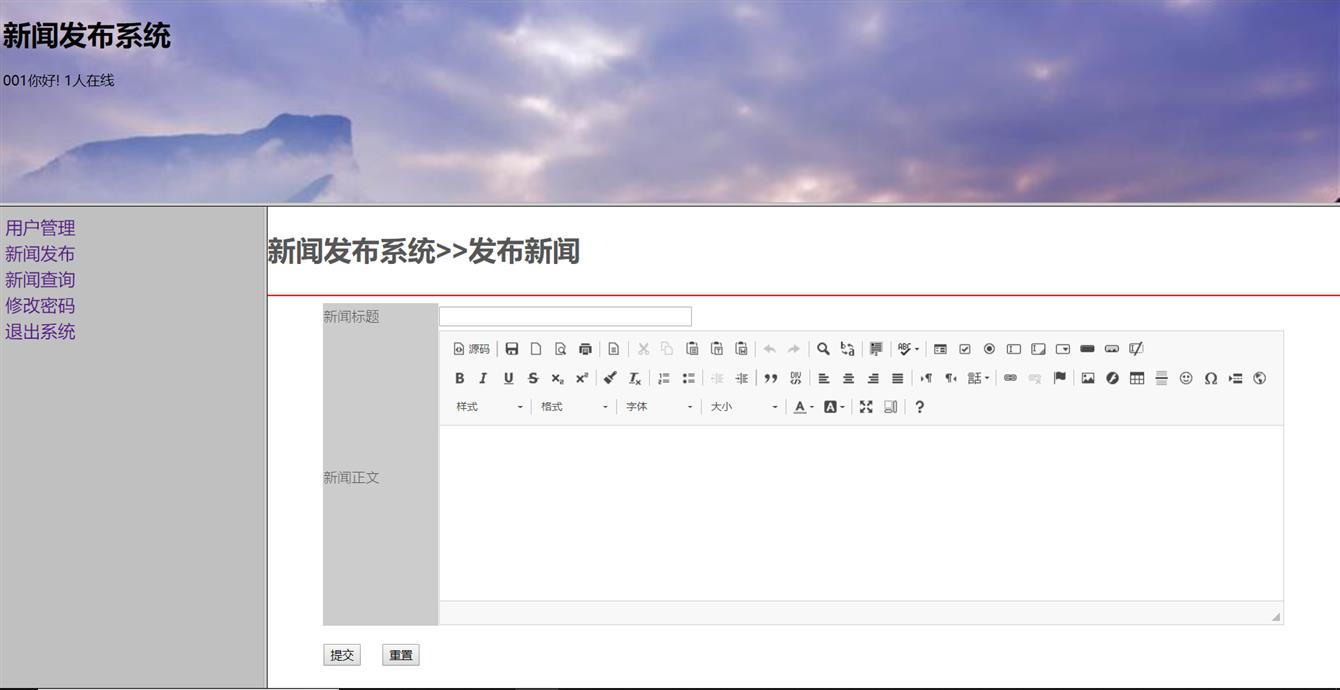Insert a form element
Viewport: 1340px width, 690px height.
(x=940, y=349)
